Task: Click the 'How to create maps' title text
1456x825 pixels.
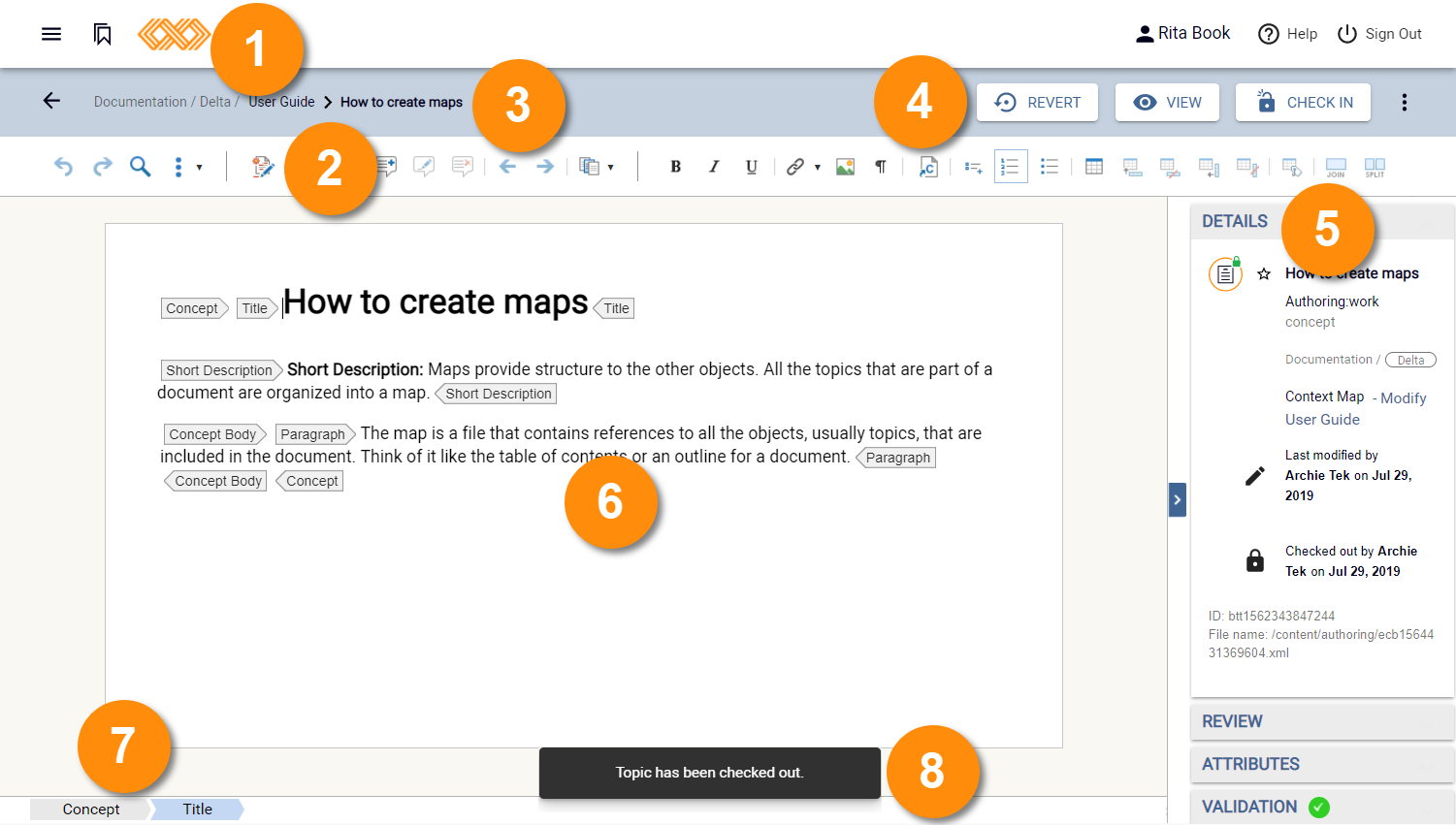Action: [x=436, y=302]
